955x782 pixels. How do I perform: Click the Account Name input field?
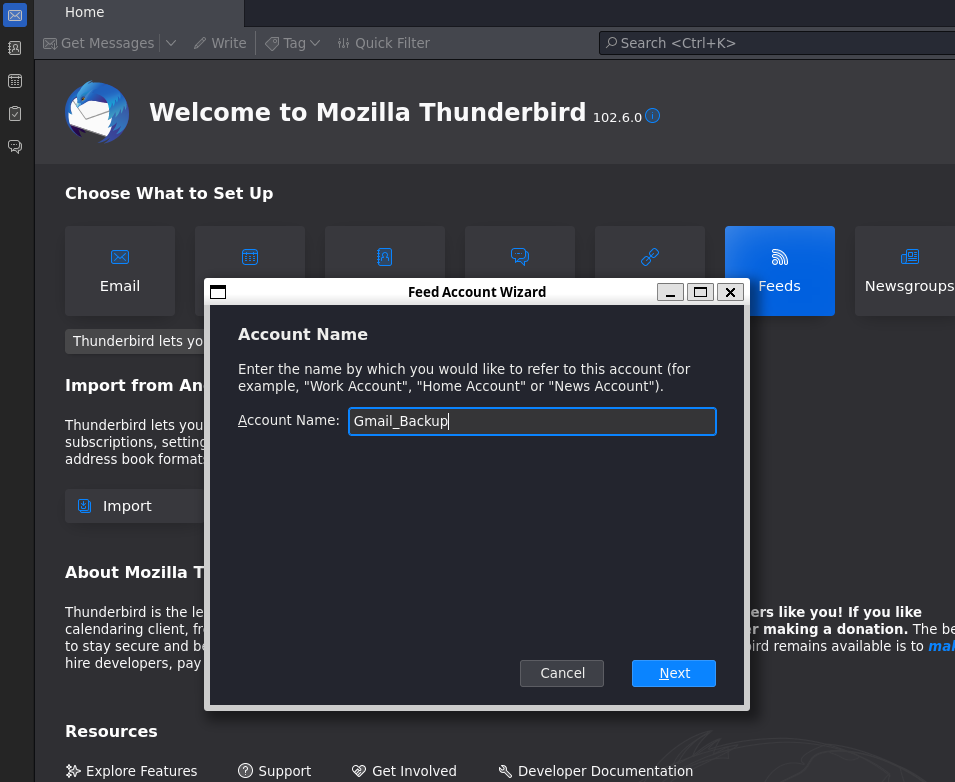pyautogui.click(x=532, y=421)
